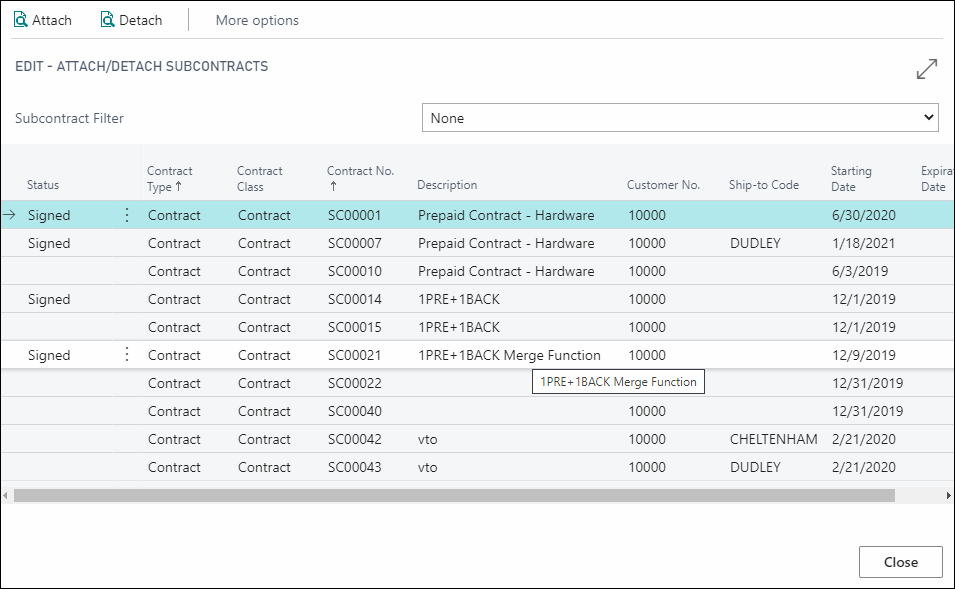
Task: Click the Attach action icon
Action: pos(21,20)
